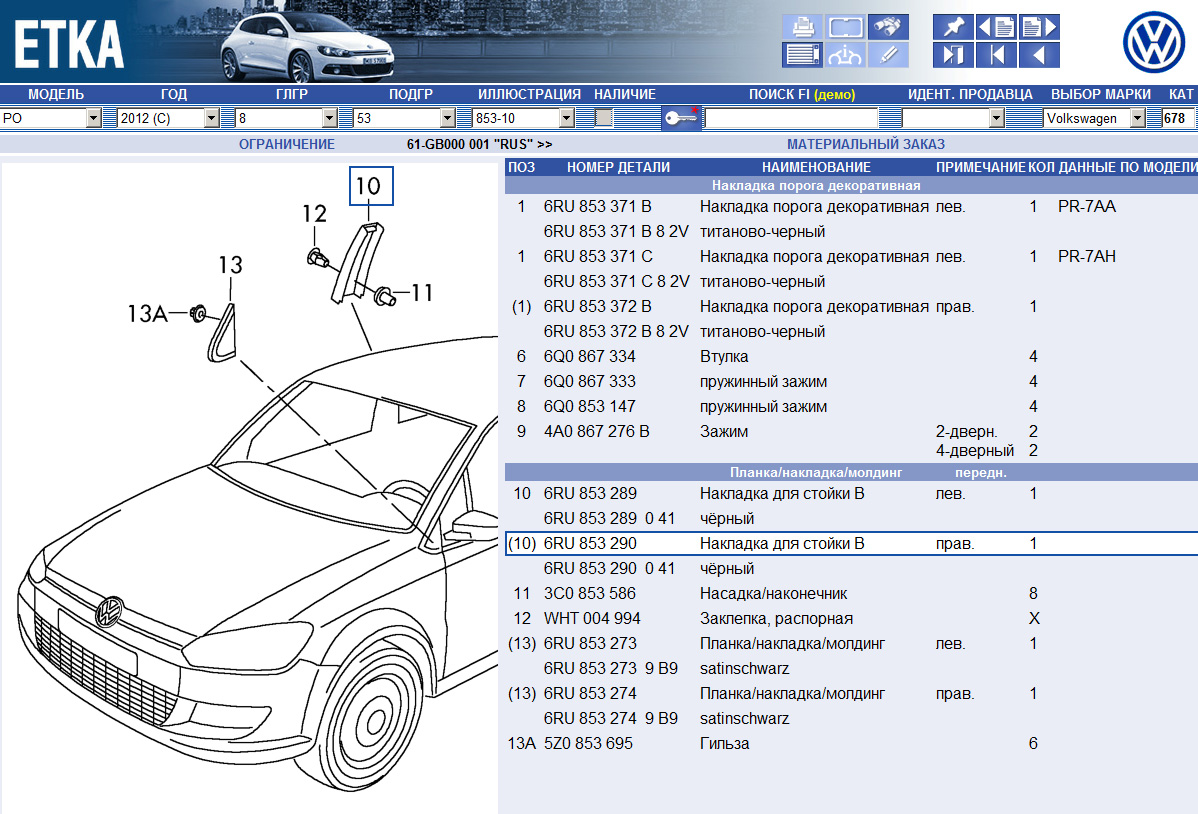Click the ПОИСК FI search input field
1198x814 pixels.
[x=790, y=118]
